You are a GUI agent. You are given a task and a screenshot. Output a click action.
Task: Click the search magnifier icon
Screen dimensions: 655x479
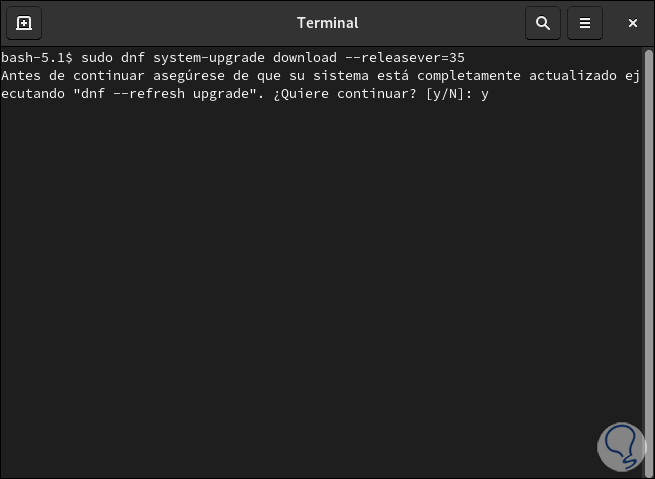click(x=543, y=23)
